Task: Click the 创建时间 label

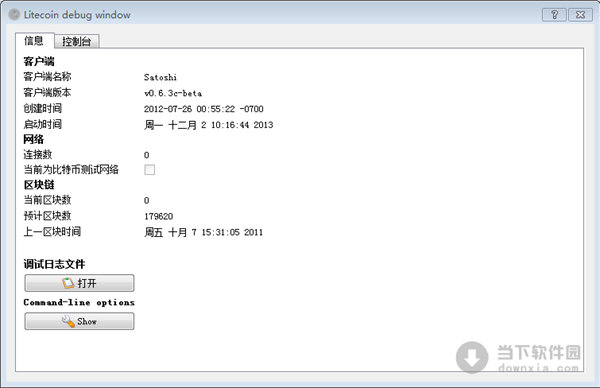Action: tap(42, 108)
